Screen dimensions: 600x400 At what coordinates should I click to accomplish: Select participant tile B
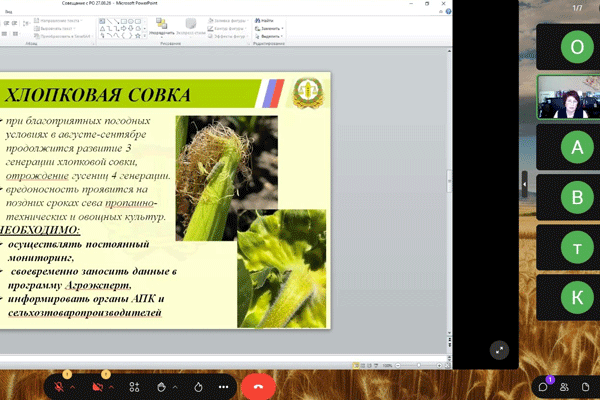(x=568, y=197)
